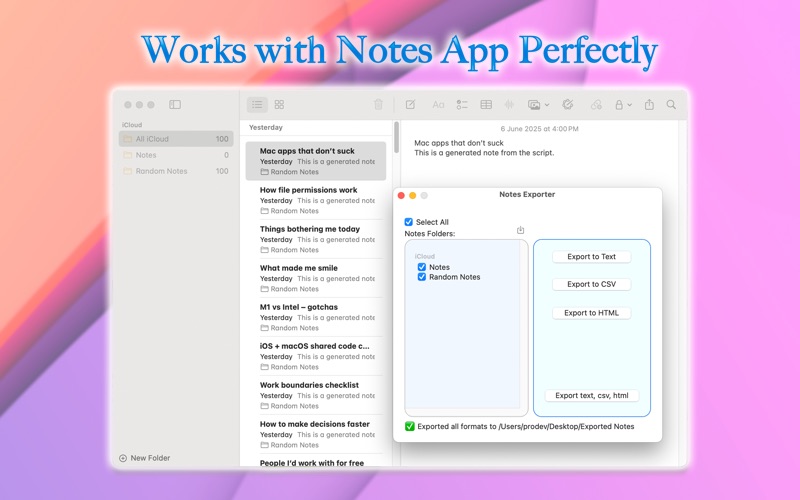800x500 pixels.
Task: Open note iOS + macOS shared code
Action: click(316, 356)
